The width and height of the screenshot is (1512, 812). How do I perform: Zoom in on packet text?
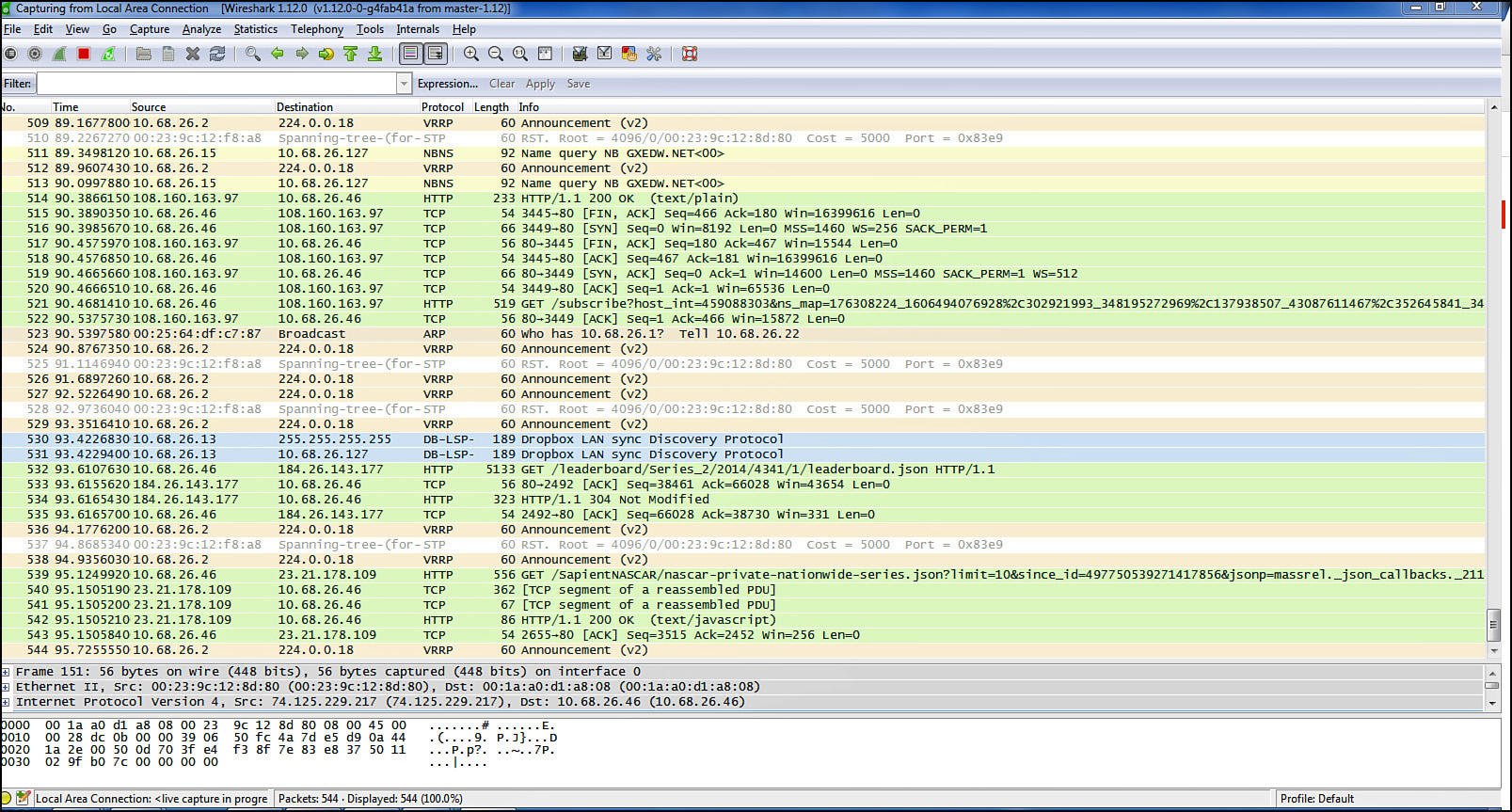pyautogui.click(x=471, y=54)
